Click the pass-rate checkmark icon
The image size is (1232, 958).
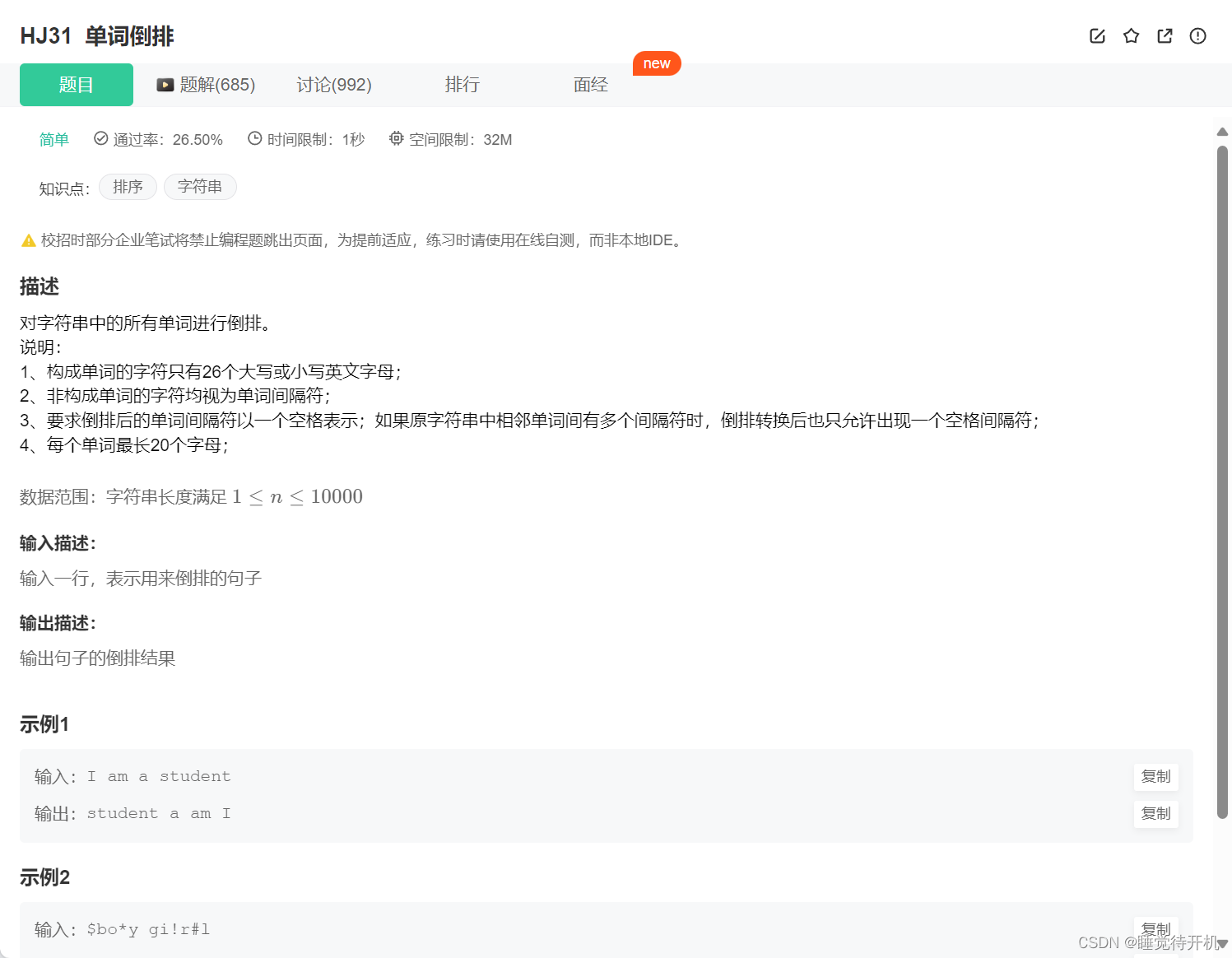[101, 138]
